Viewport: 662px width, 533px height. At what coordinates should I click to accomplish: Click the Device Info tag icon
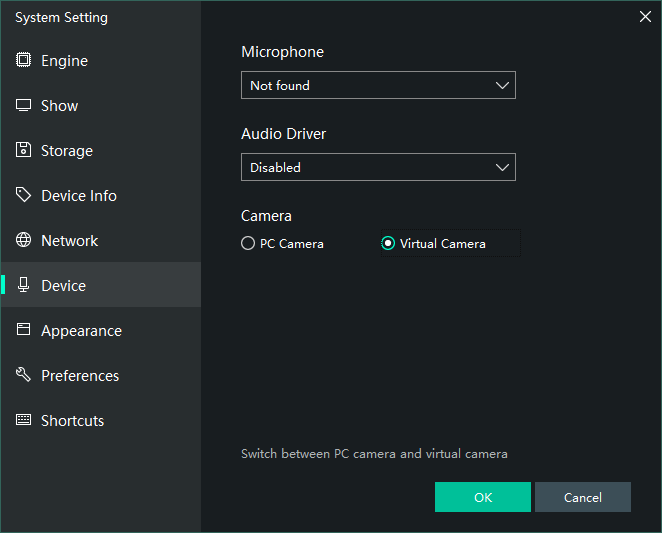pyautogui.click(x=23, y=195)
